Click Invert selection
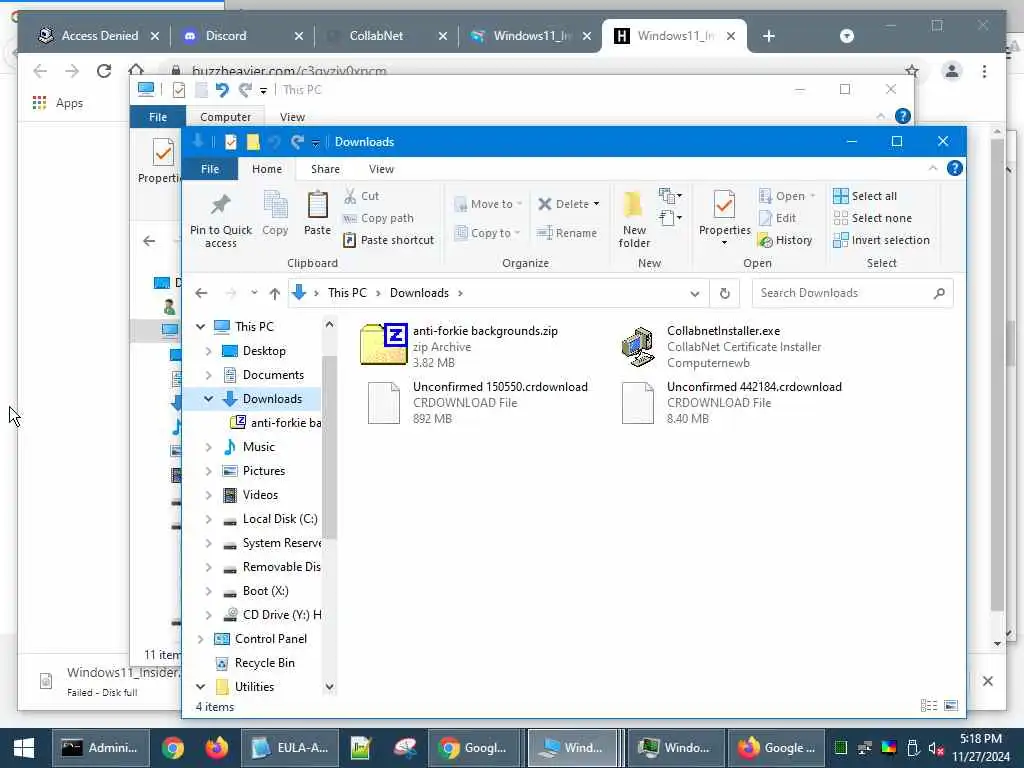The height and width of the screenshot is (768, 1024). (x=882, y=240)
